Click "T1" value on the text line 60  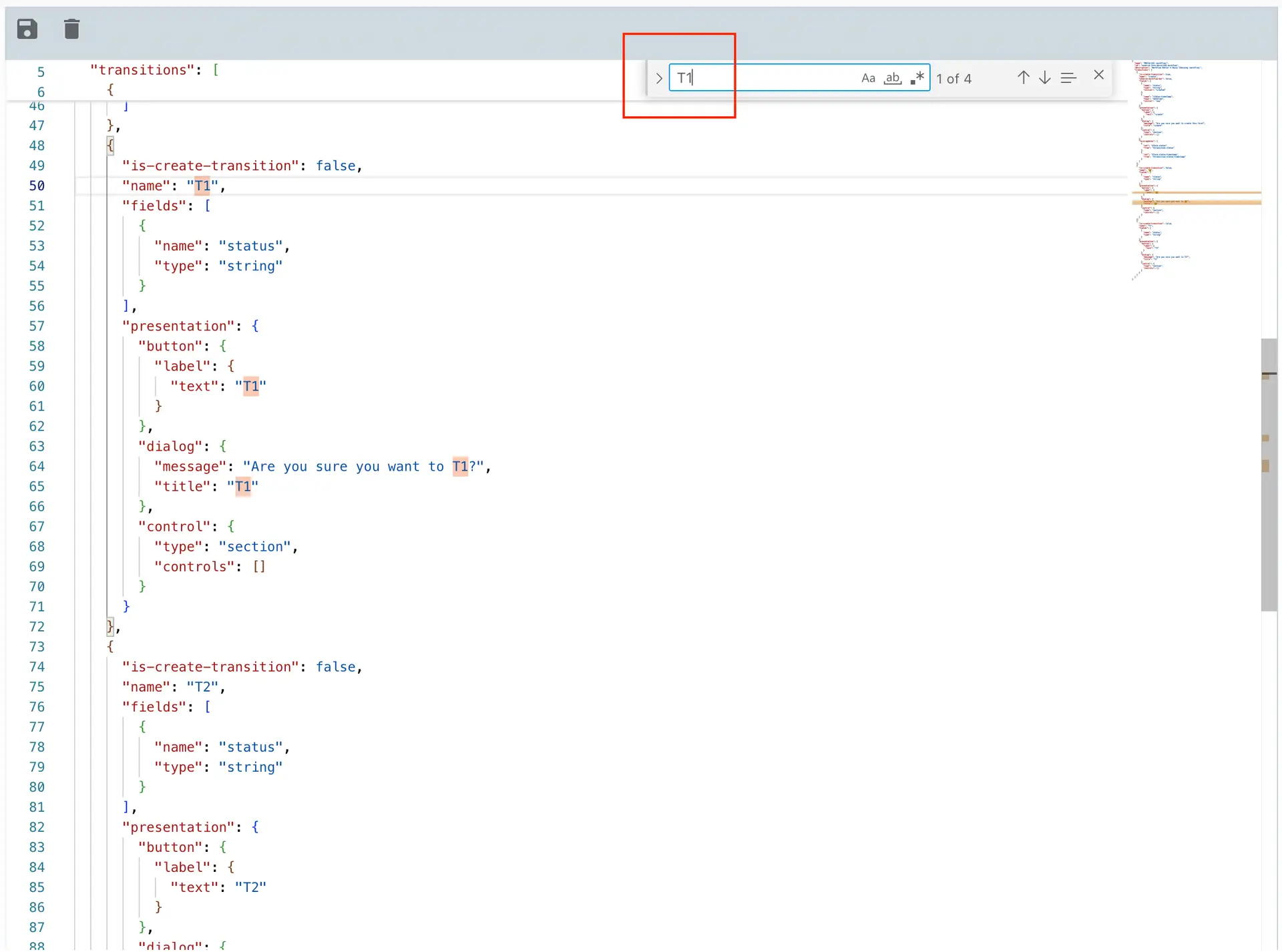coord(251,386)
